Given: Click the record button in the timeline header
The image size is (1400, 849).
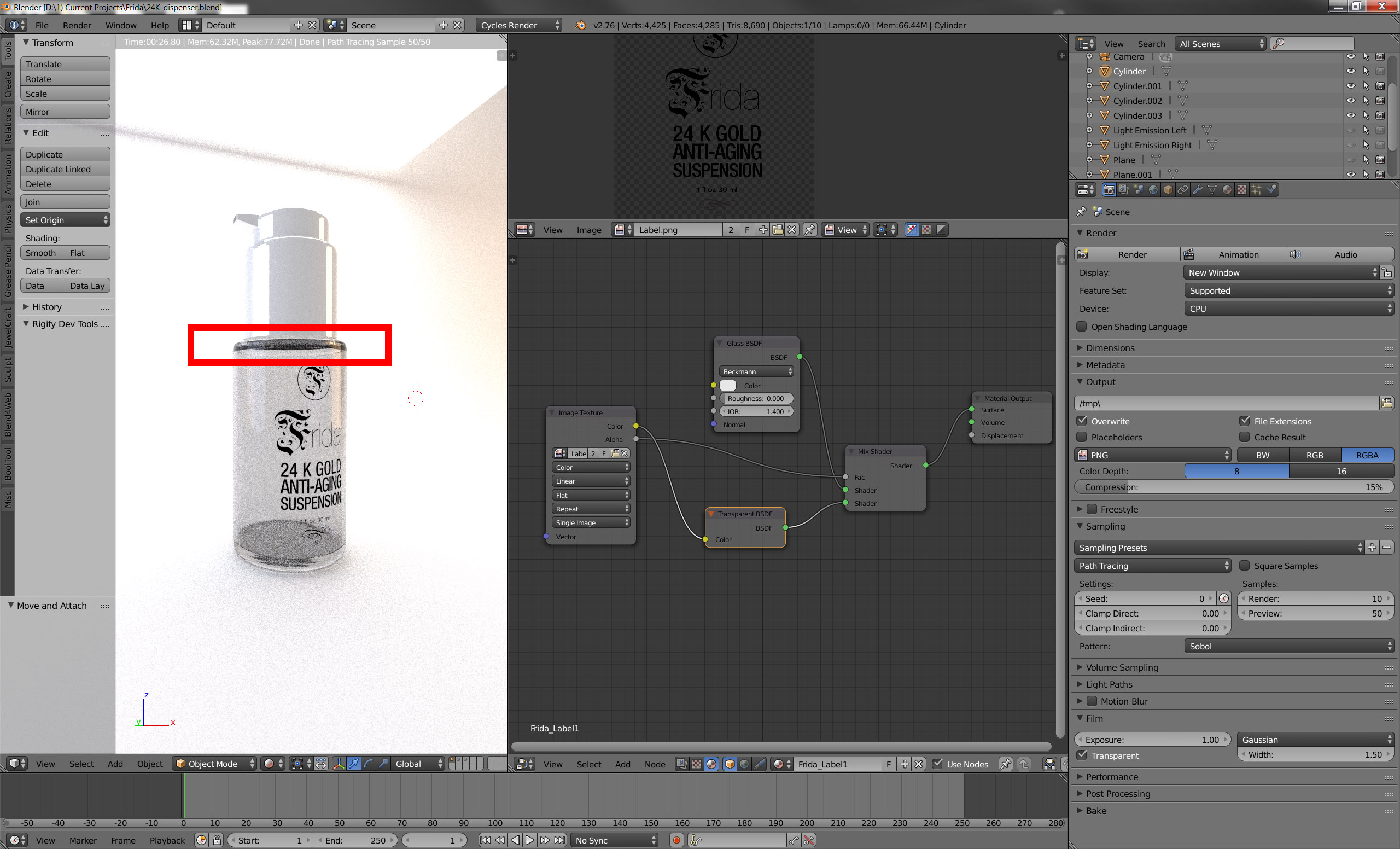Looking at the screenshot, I should click(x=676, y=840).
